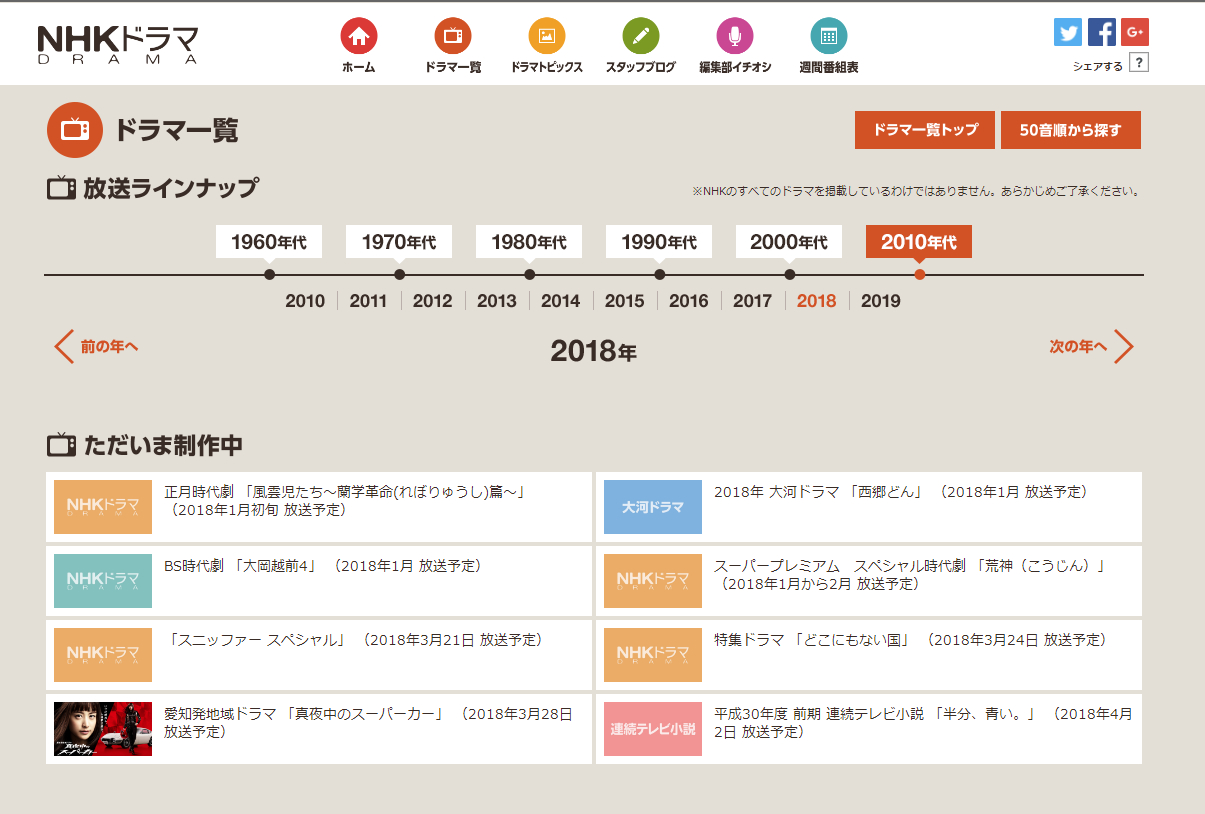Click the orange thumbnail beside 風雲児たち
This screenshot has height=814, width=1205.
click(x=103, y=507)
